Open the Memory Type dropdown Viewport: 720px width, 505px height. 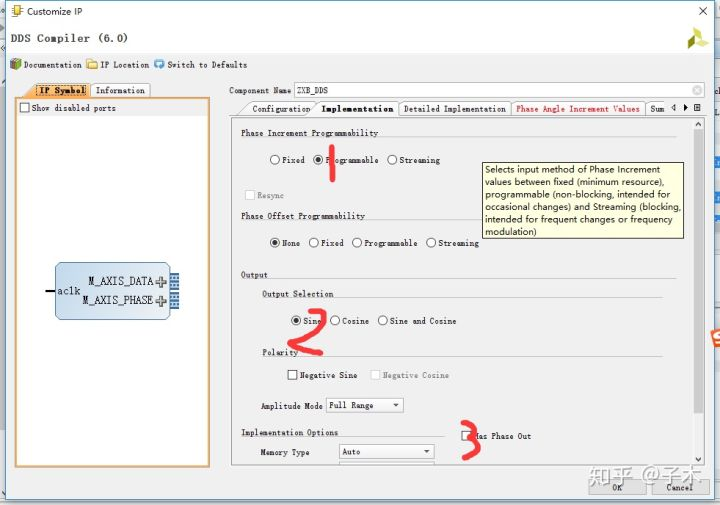[x=386, y=452]
